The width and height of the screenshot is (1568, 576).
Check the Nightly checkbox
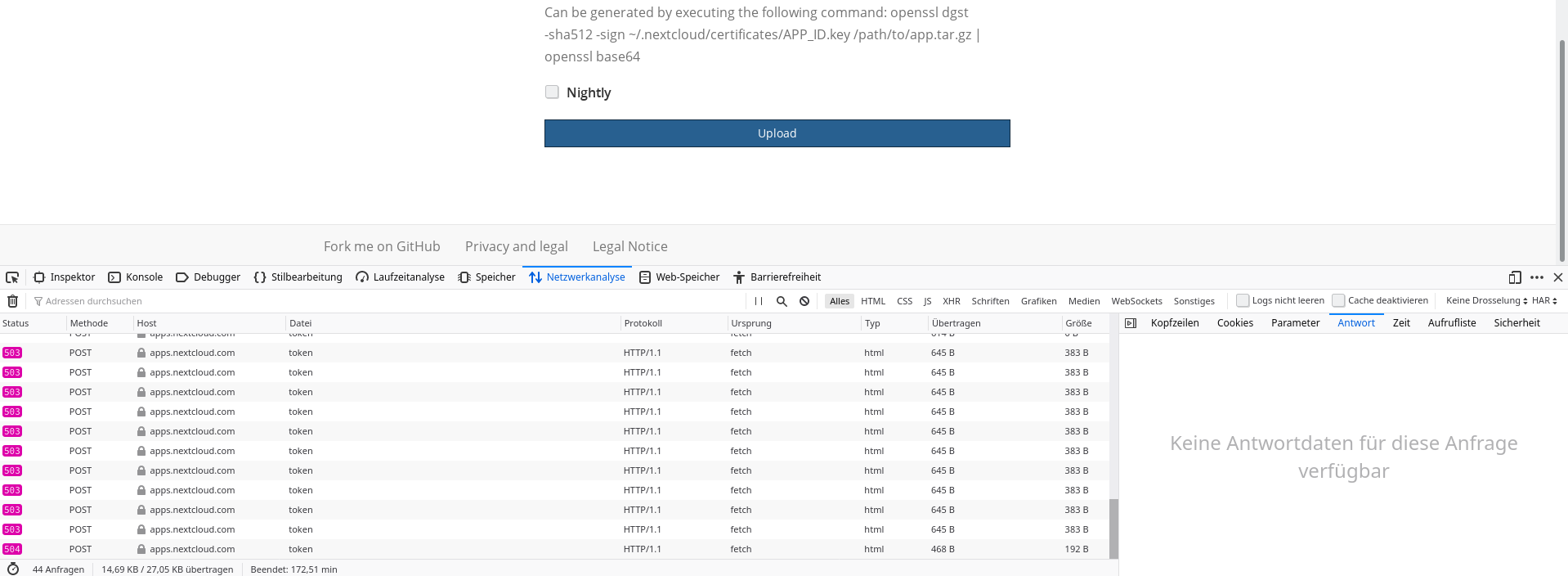tap(552, 92)
